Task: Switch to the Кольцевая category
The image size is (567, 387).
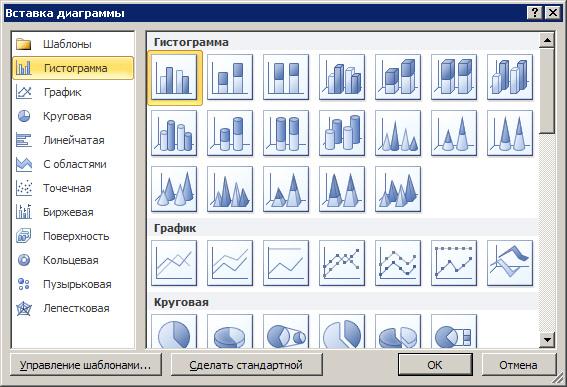Action: [x=73, y=260]
